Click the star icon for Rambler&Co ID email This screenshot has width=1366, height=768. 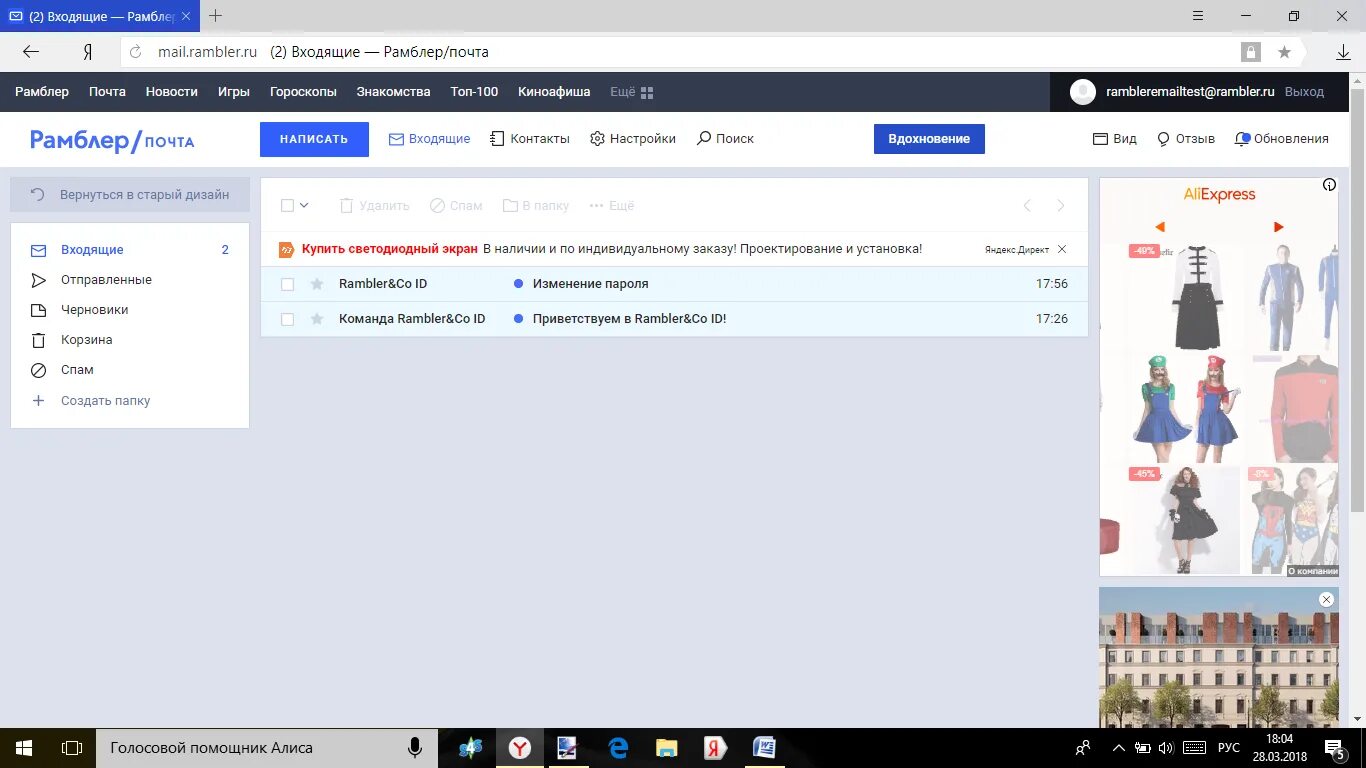tap(317, 284)
